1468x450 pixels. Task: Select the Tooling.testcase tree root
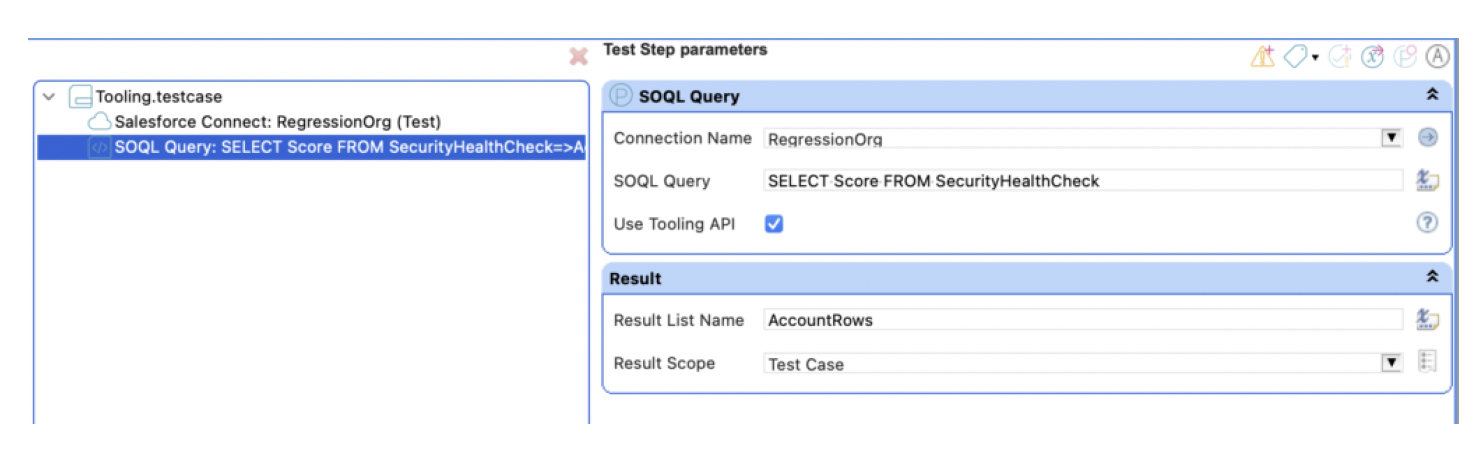pos(158,97)
